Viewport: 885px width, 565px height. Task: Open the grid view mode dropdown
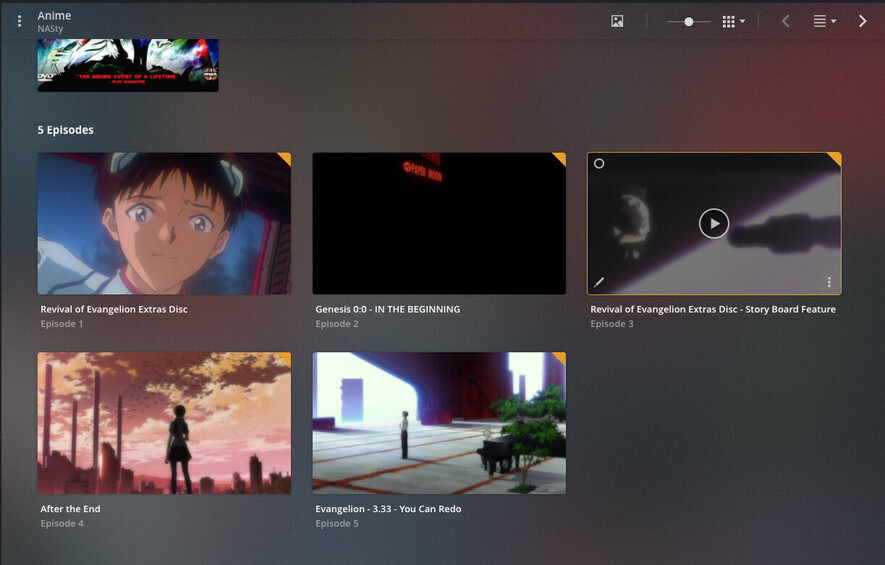[x=734, y=21]
